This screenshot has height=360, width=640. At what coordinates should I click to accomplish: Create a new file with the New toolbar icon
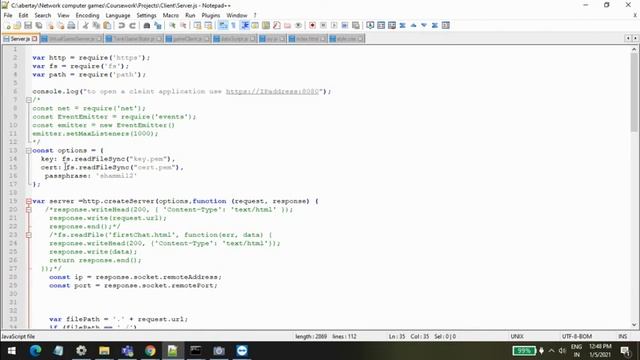[x=8, y=26]
